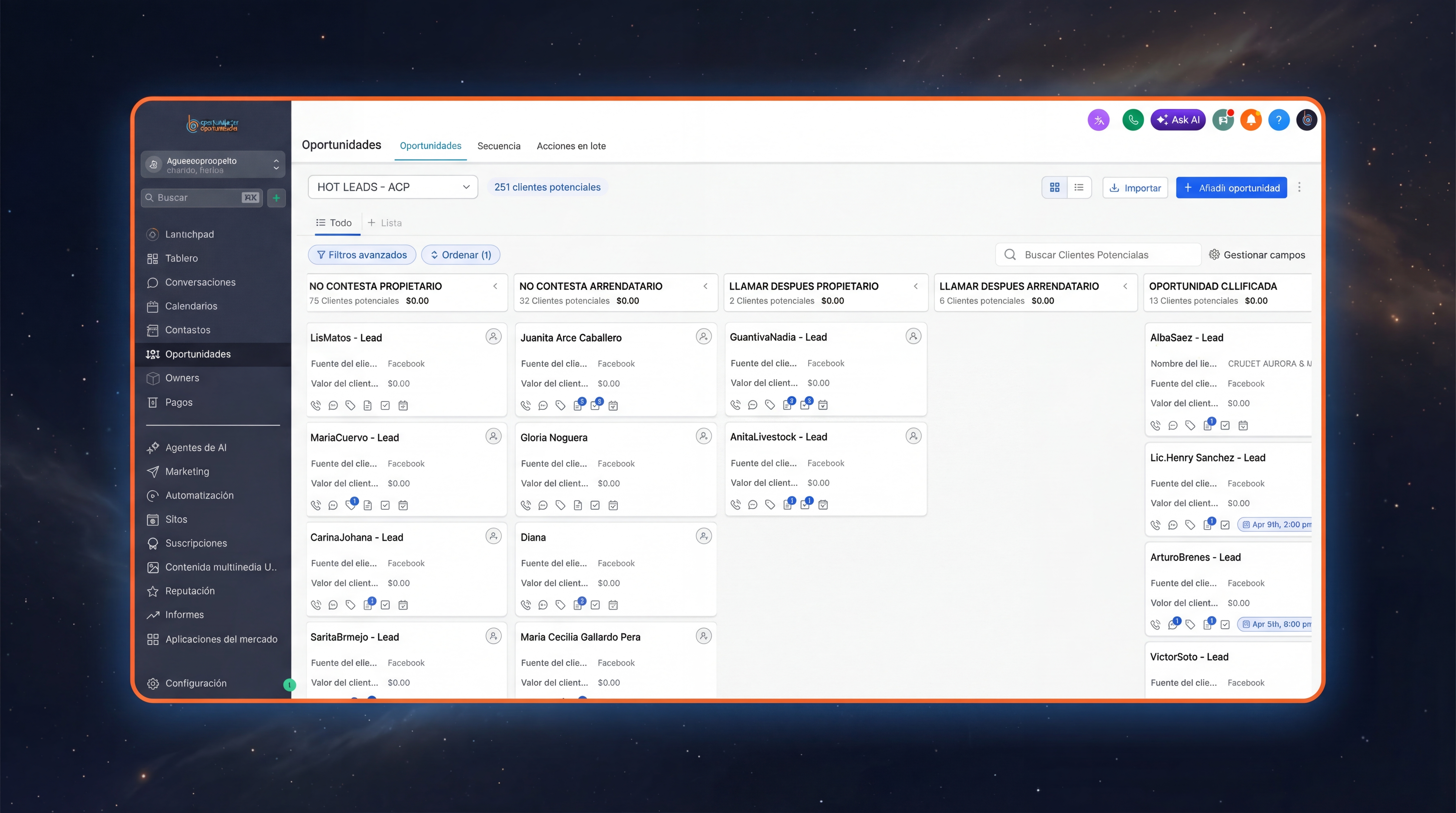Collapse the NO CONTESTA PROPIETARIO column
This screenshot has width=1456, height=813.
click(x=495, y=286)
